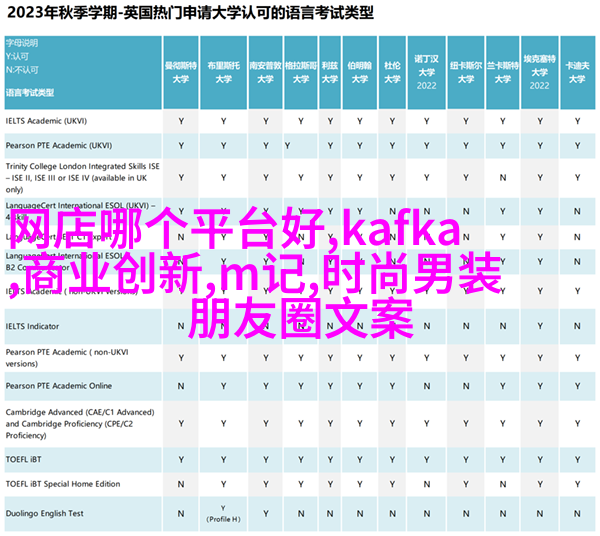
Task: Click the IELTS Academic (UKVI) row label
Action: tap(46, 121)
